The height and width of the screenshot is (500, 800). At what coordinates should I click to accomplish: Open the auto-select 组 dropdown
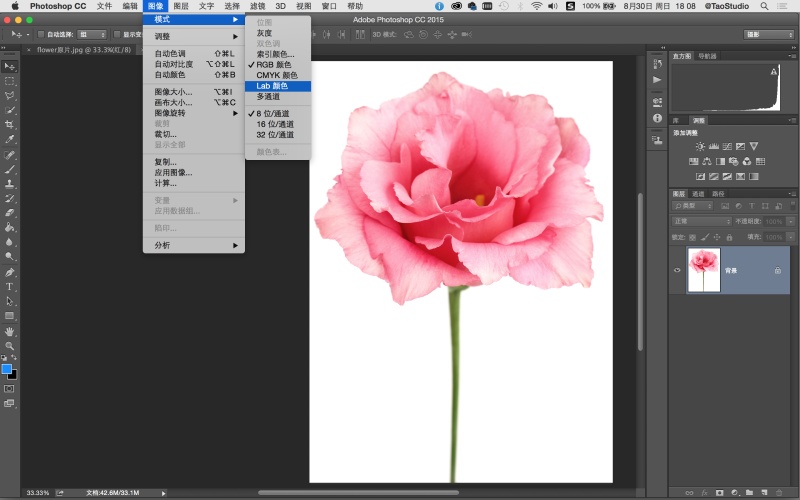coord(92,34)
